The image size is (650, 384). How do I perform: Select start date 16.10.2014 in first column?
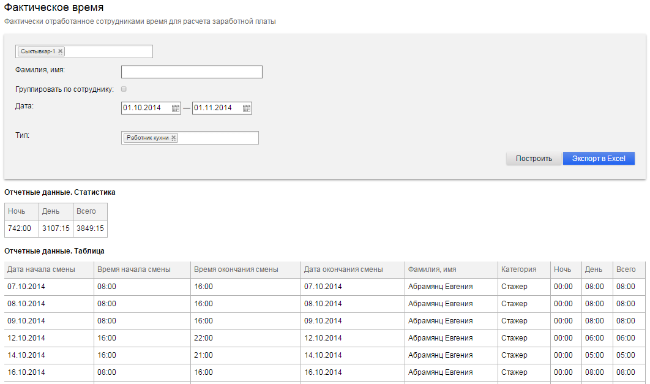pyautogui.click(x=26, y=372)
